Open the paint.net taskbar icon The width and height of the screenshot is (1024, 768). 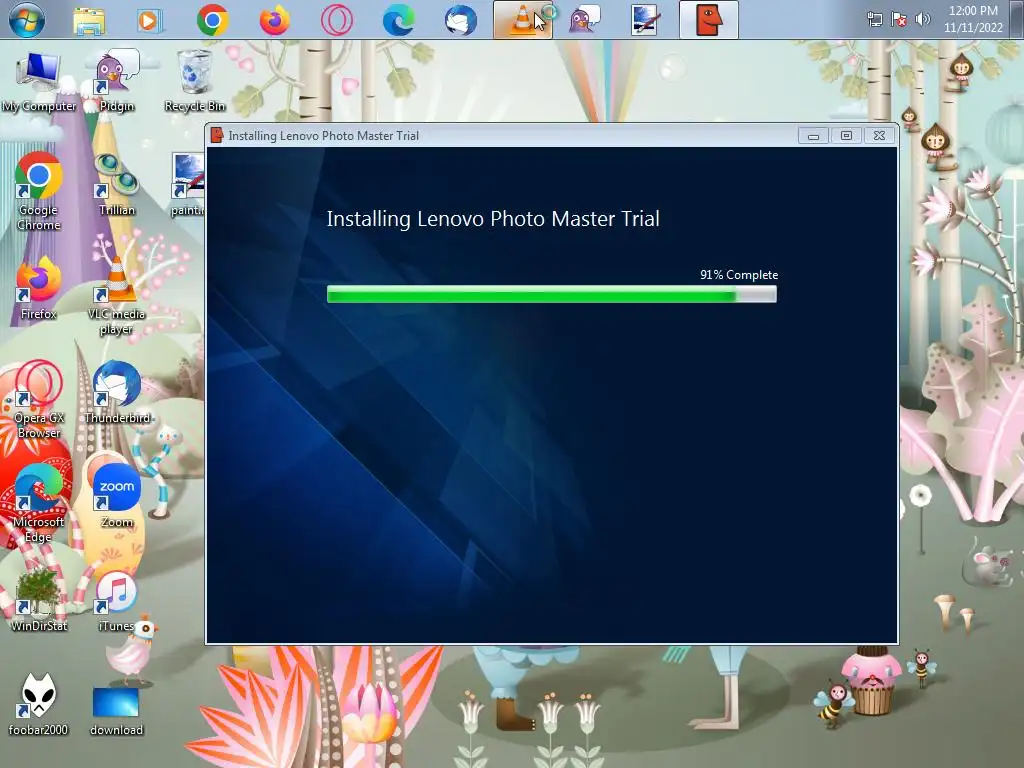point(647,20)
